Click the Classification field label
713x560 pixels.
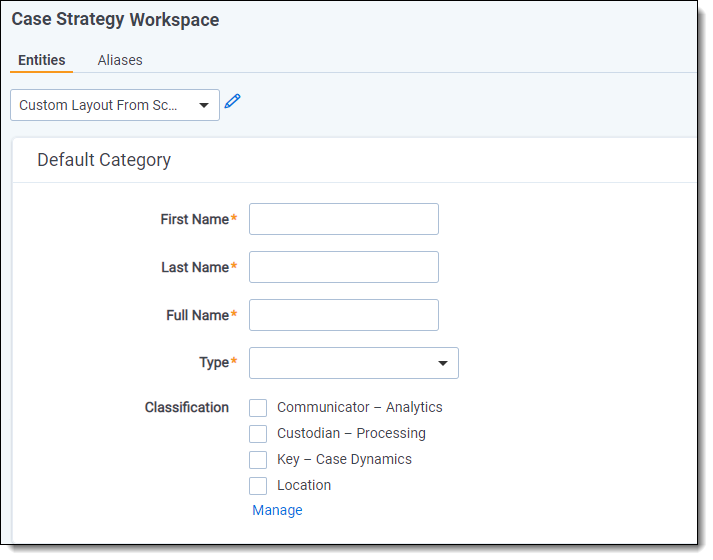186,407
